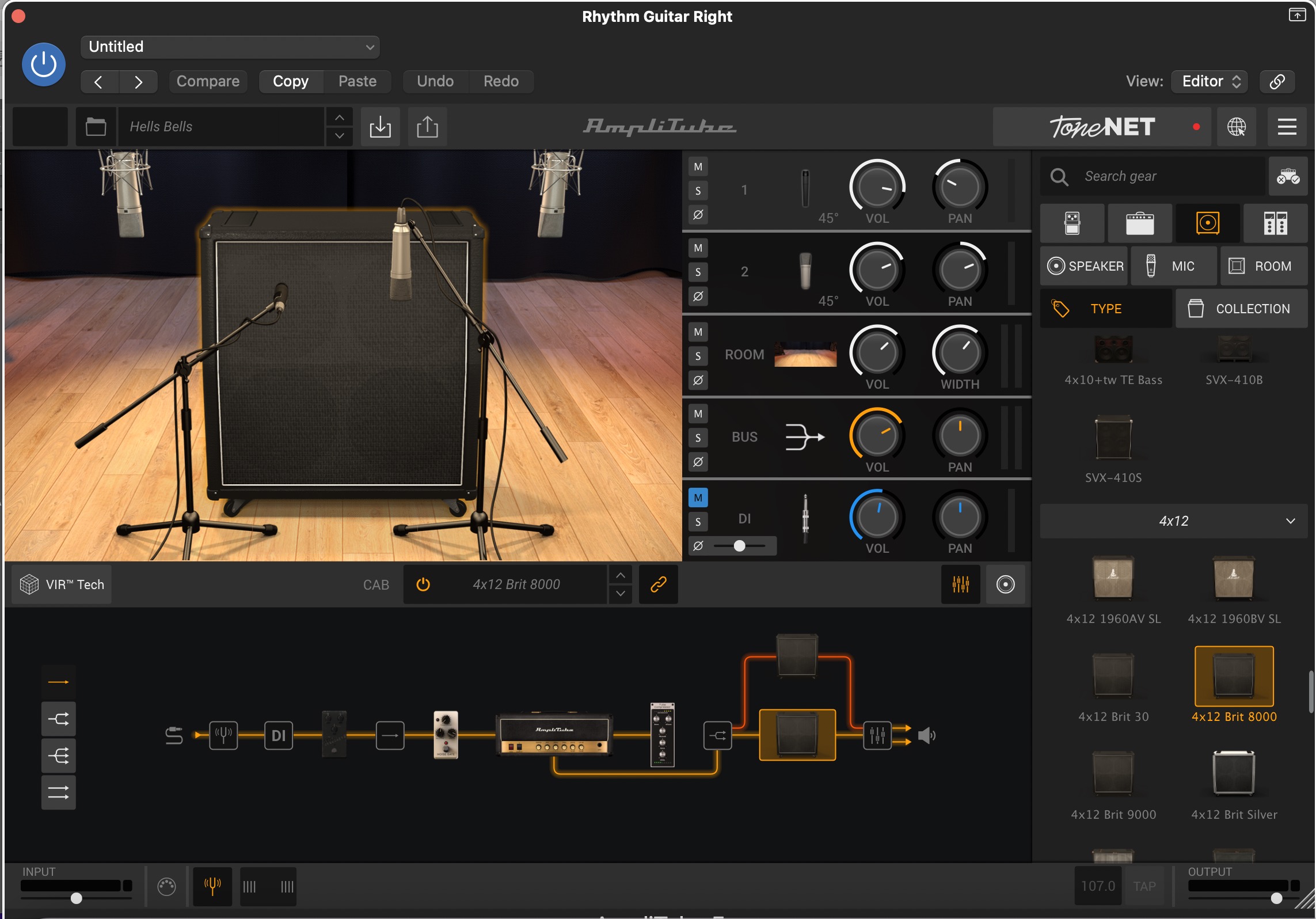The width and height of the screenshot is (1316, 919).
Task: Click the Paste button
Action: coord(357,81)
